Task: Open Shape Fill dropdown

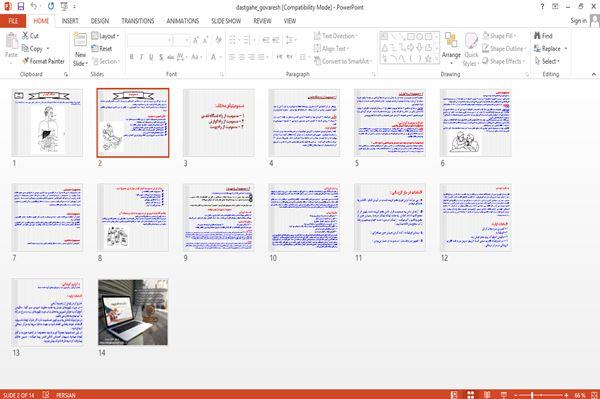Action: tap(499, 36)
